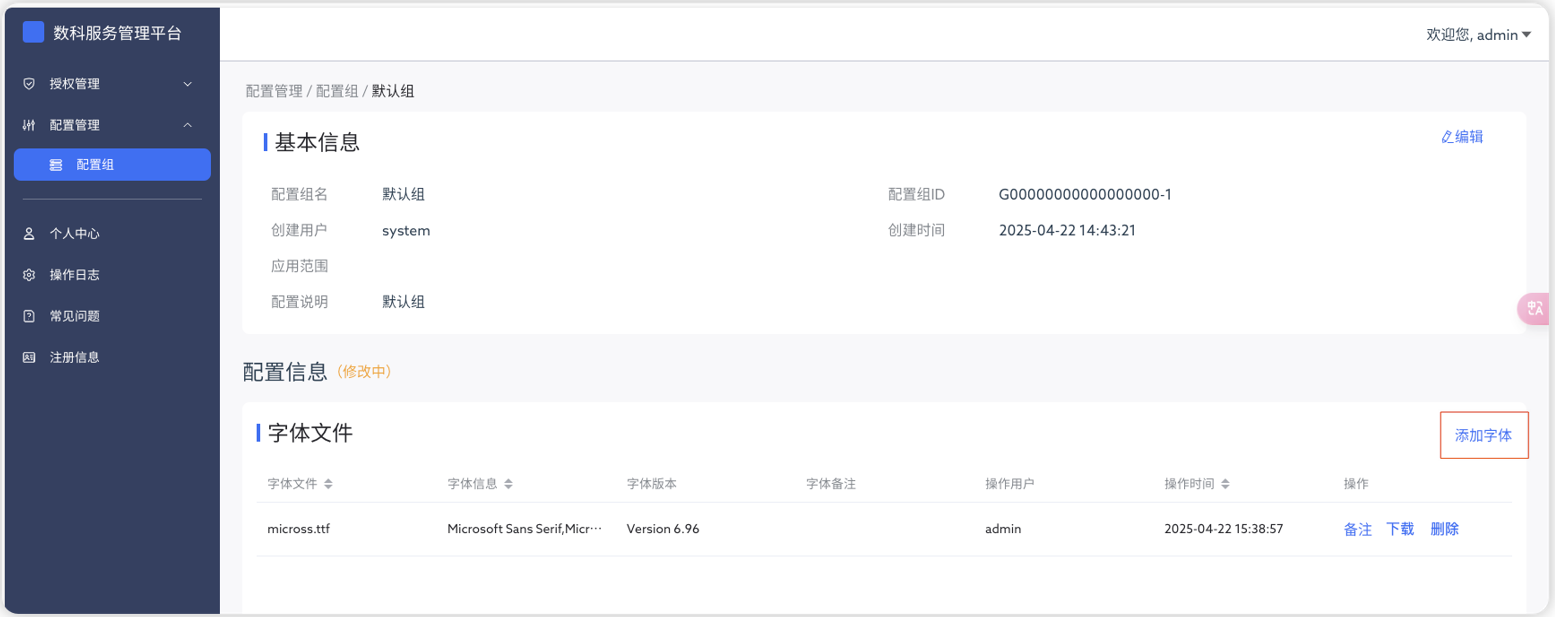
Task: Click the ID card icon beside 注册信息
Action: click(x=29, y=357)
